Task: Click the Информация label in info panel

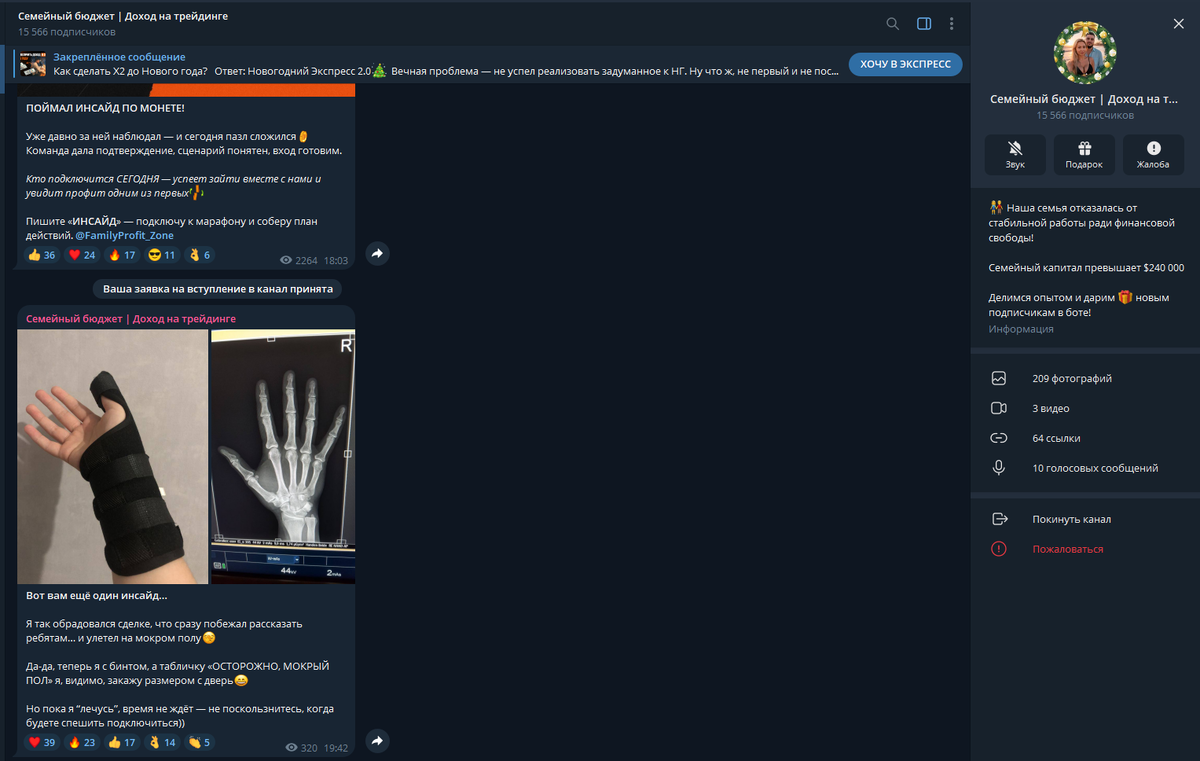Action: (x=1021, y=329)
